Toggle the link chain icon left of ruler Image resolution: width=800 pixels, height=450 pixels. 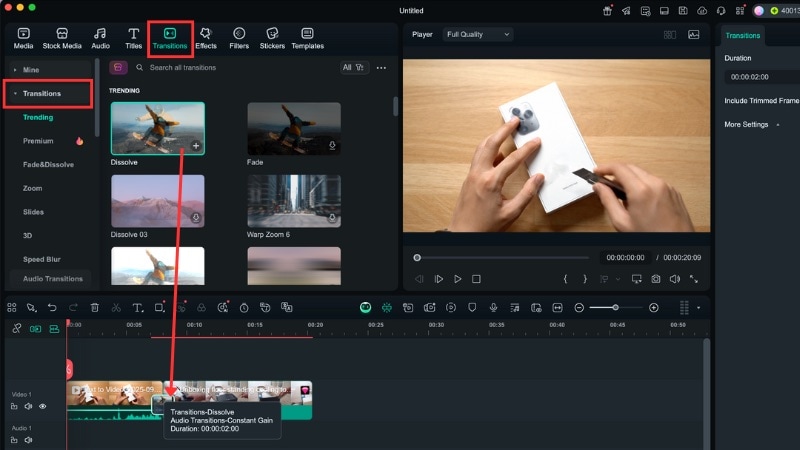coord(17,329)
